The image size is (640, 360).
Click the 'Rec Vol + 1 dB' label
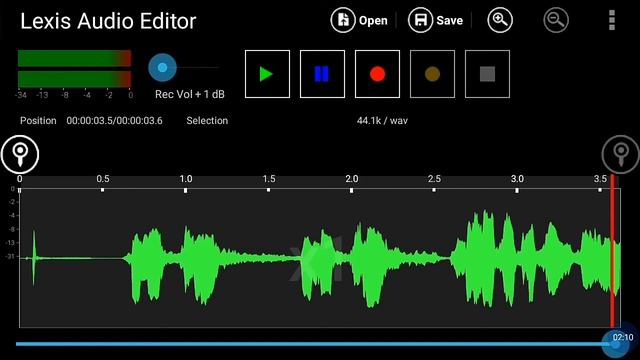(190, 94)
